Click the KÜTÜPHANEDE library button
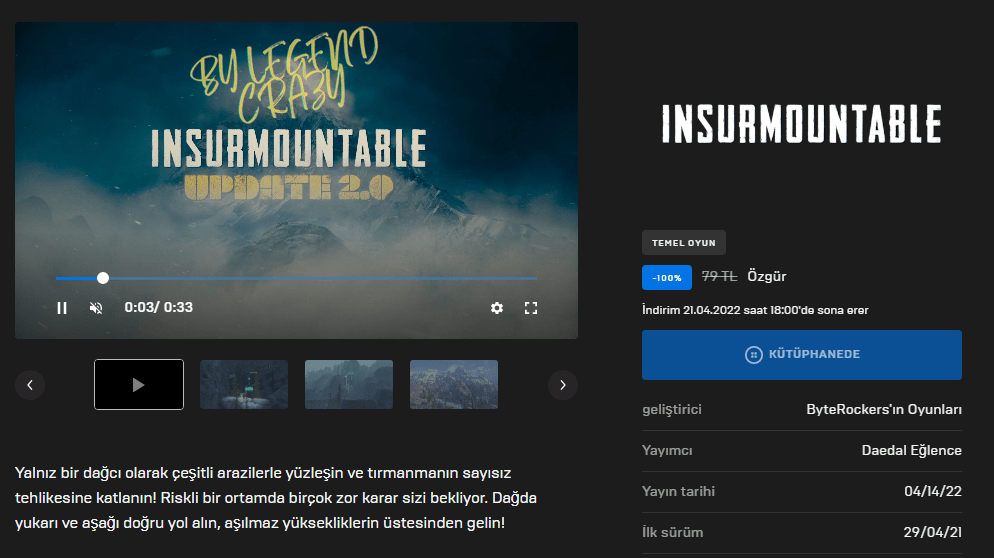The width and height of the screenshot is (994, 558). (x=801, y=354)
